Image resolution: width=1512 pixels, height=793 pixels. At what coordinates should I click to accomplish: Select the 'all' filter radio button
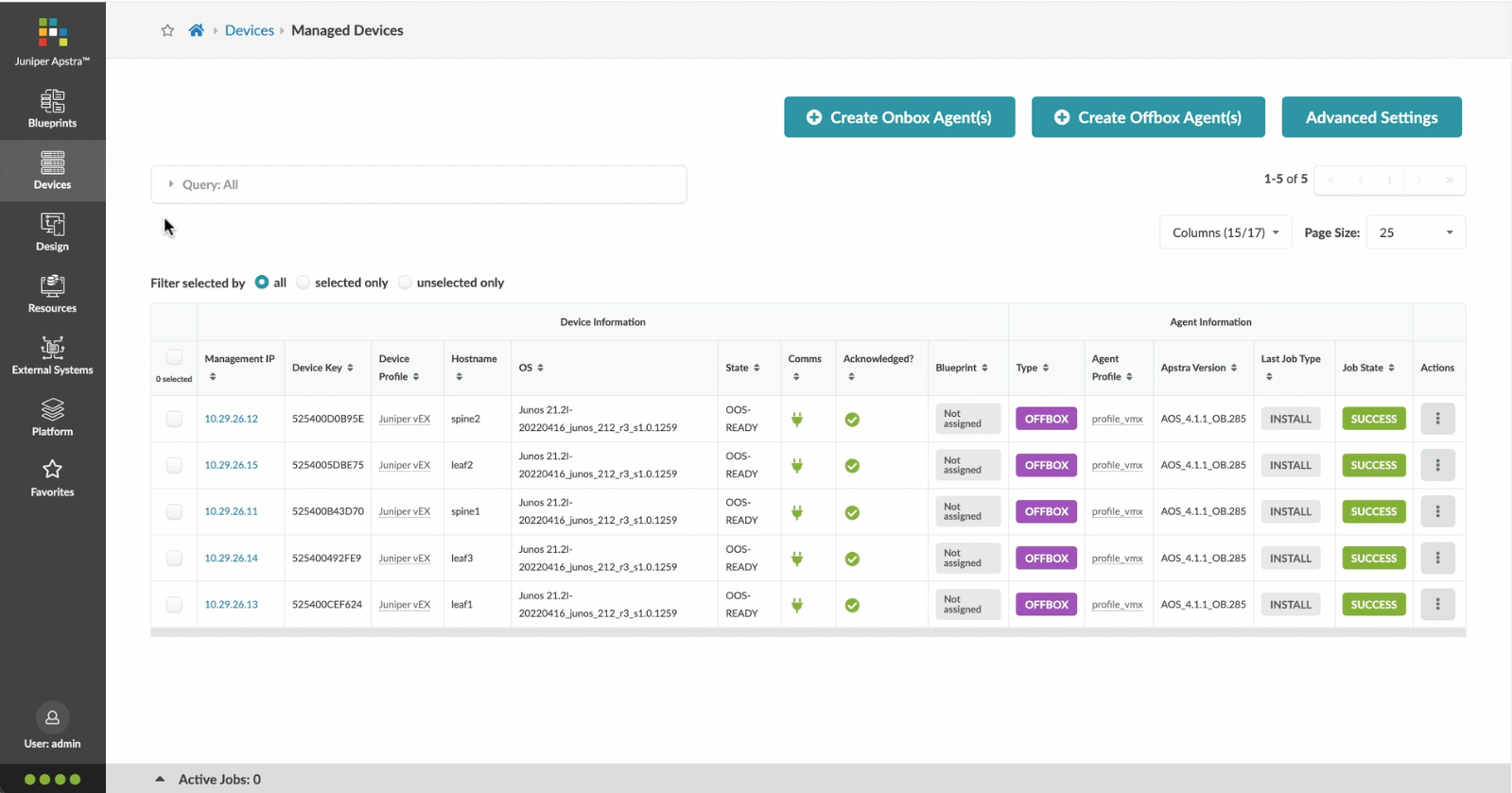(x=262, y=283)
